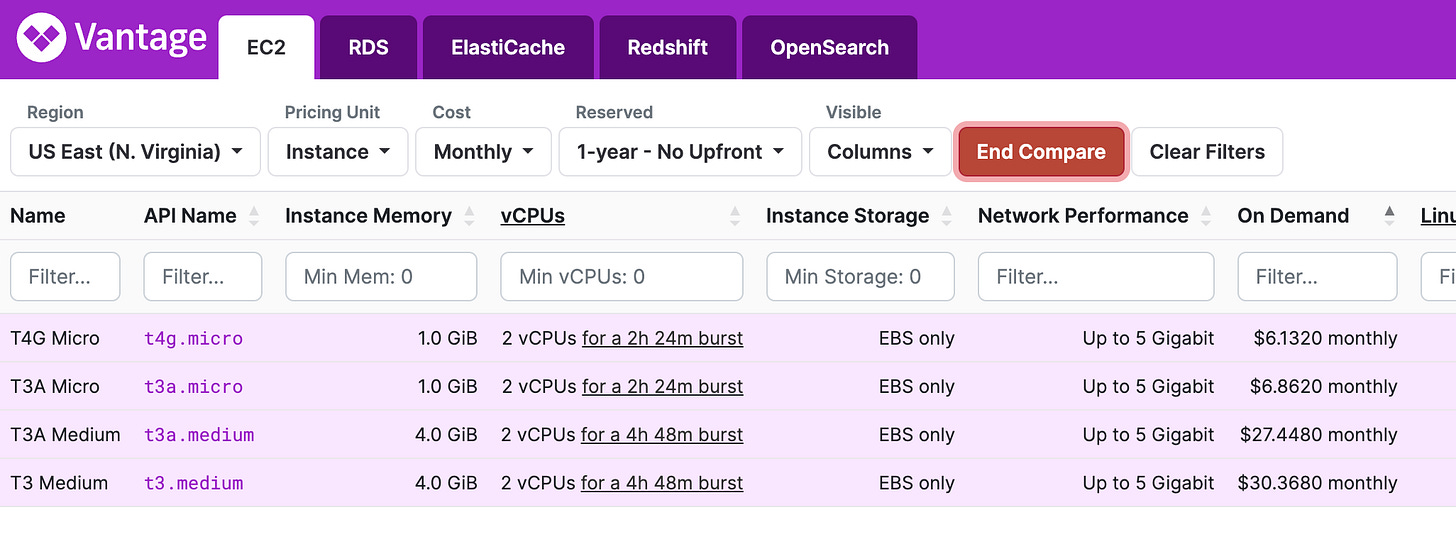Open the Region dropdown
Image resolution: width=1456 pixels, height=546 pixels.
135,152
